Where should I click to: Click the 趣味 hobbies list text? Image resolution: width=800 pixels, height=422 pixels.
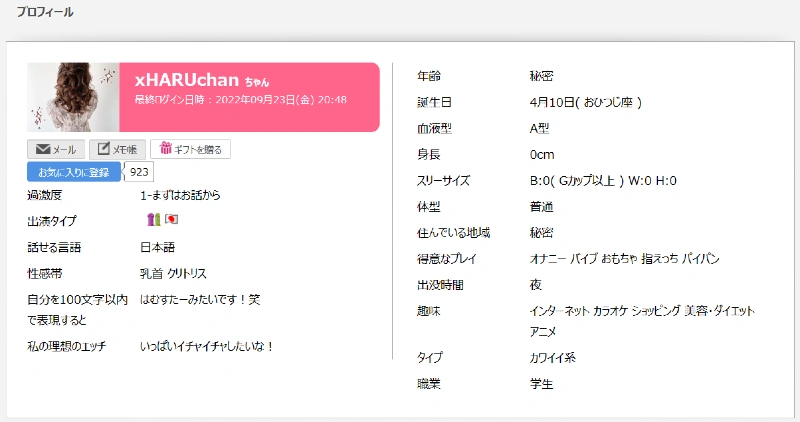(642, 311)
